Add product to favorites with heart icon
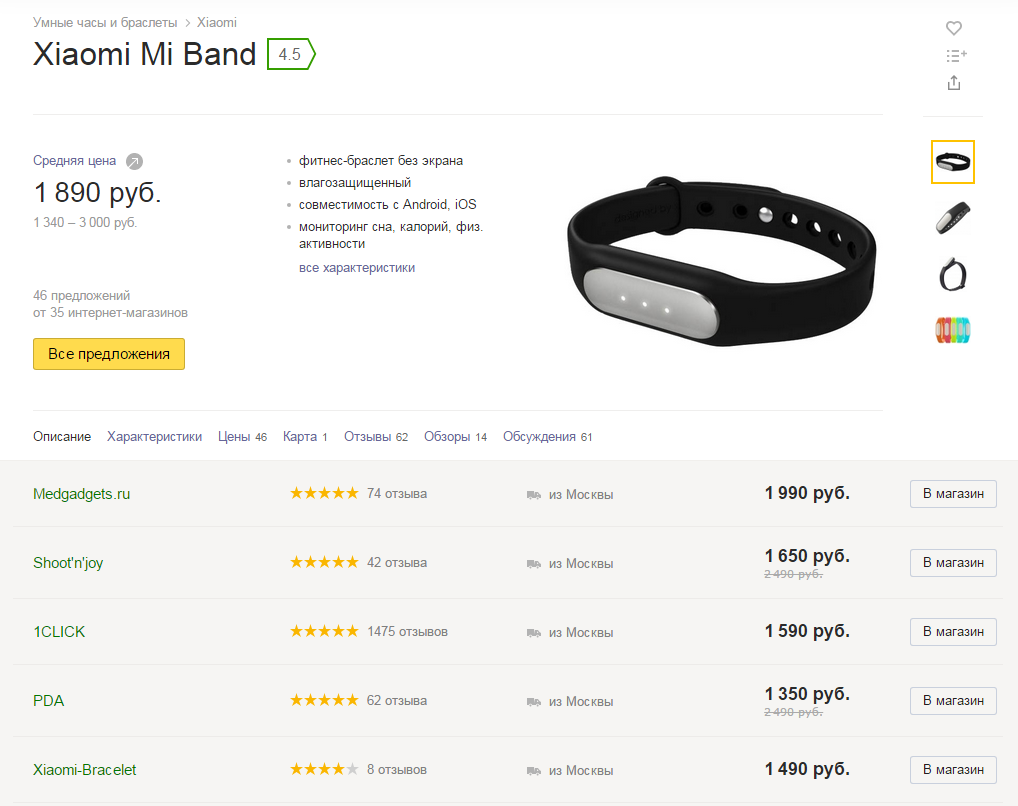Image resolution: width=1018 pixels, height=806 pixels. [954, 28]
